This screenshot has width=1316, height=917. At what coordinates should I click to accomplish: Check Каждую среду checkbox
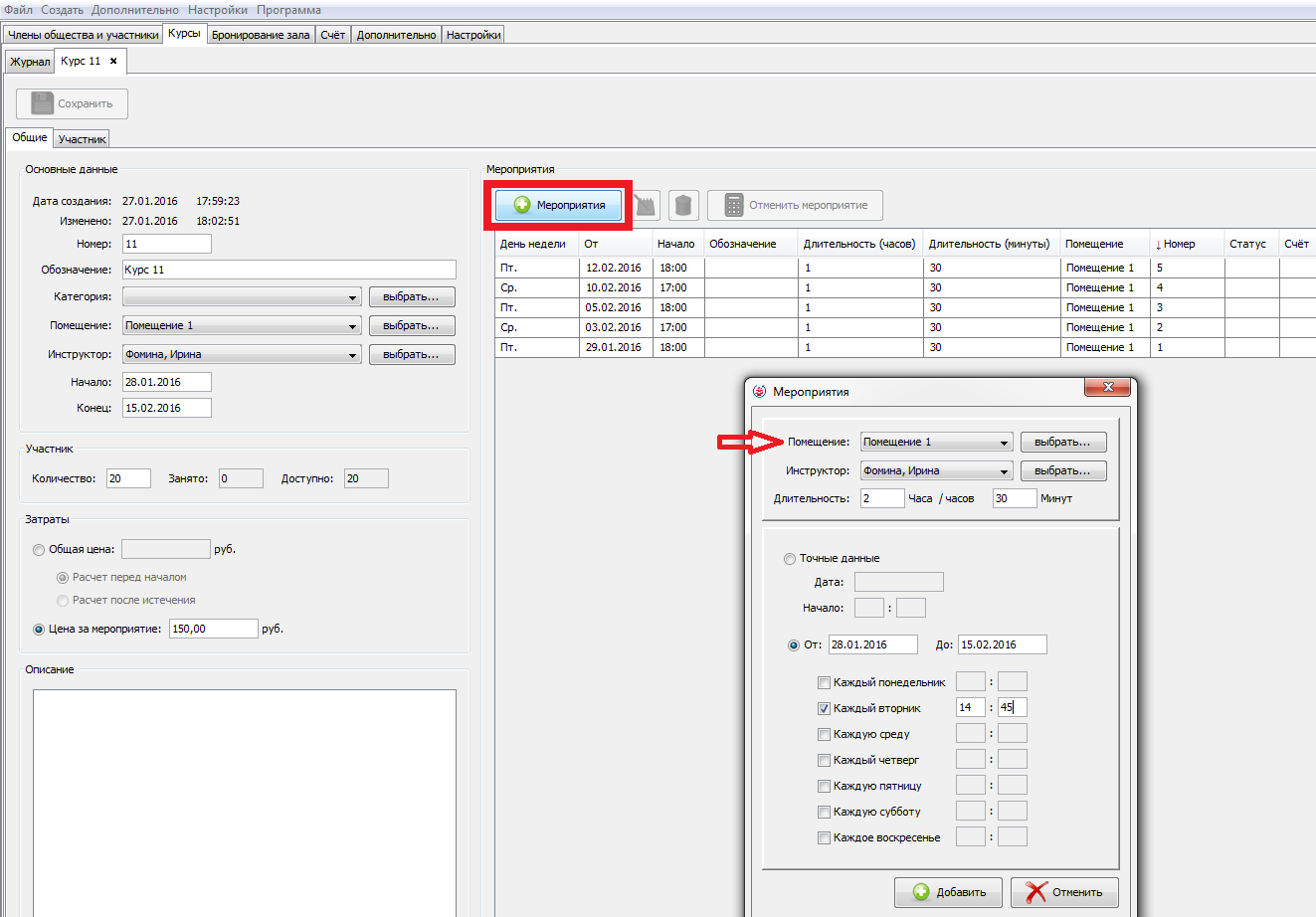pyautogui.click(x=824, y=734)
